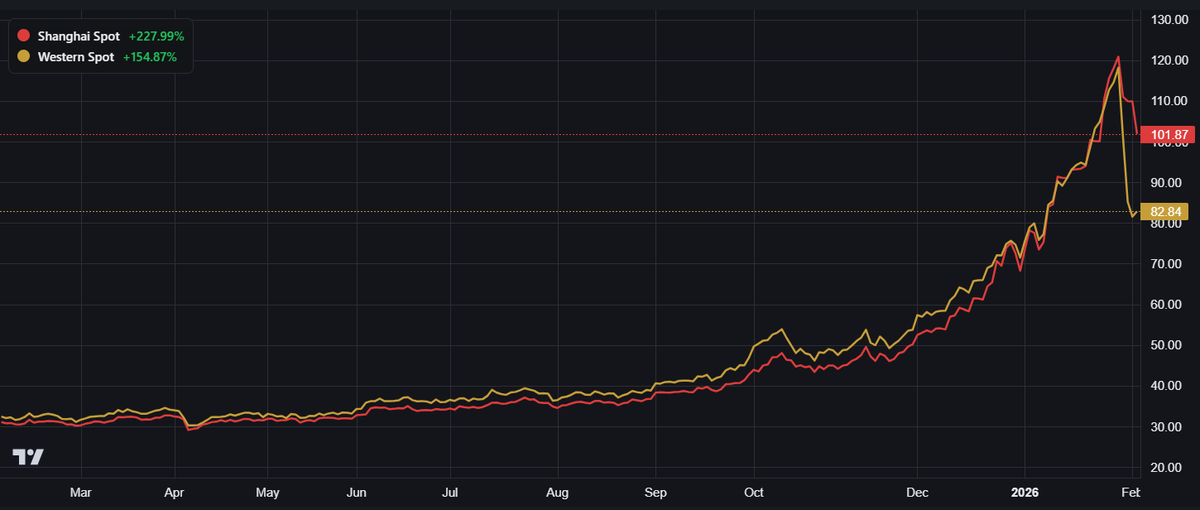Image resolution: width=1200 pixels, height=510 pixels.
Task: Click the 120.00 price axis label
Action: point(1168,60)
